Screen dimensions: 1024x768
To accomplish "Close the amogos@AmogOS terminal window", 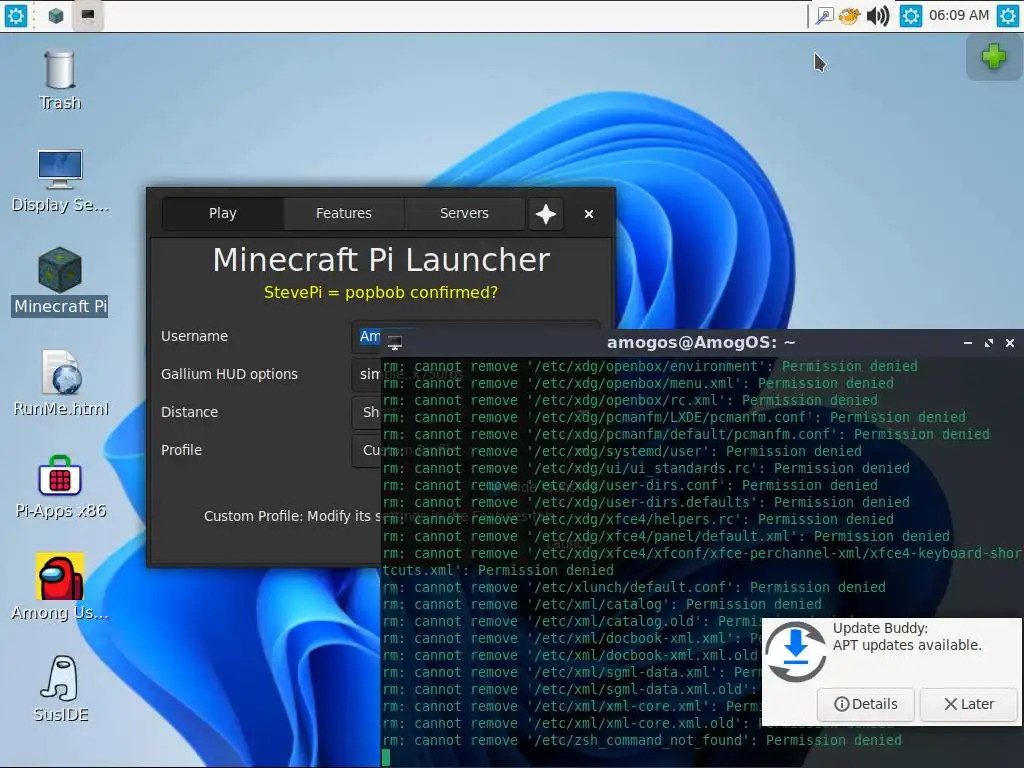I will (x=1010, y=343).
